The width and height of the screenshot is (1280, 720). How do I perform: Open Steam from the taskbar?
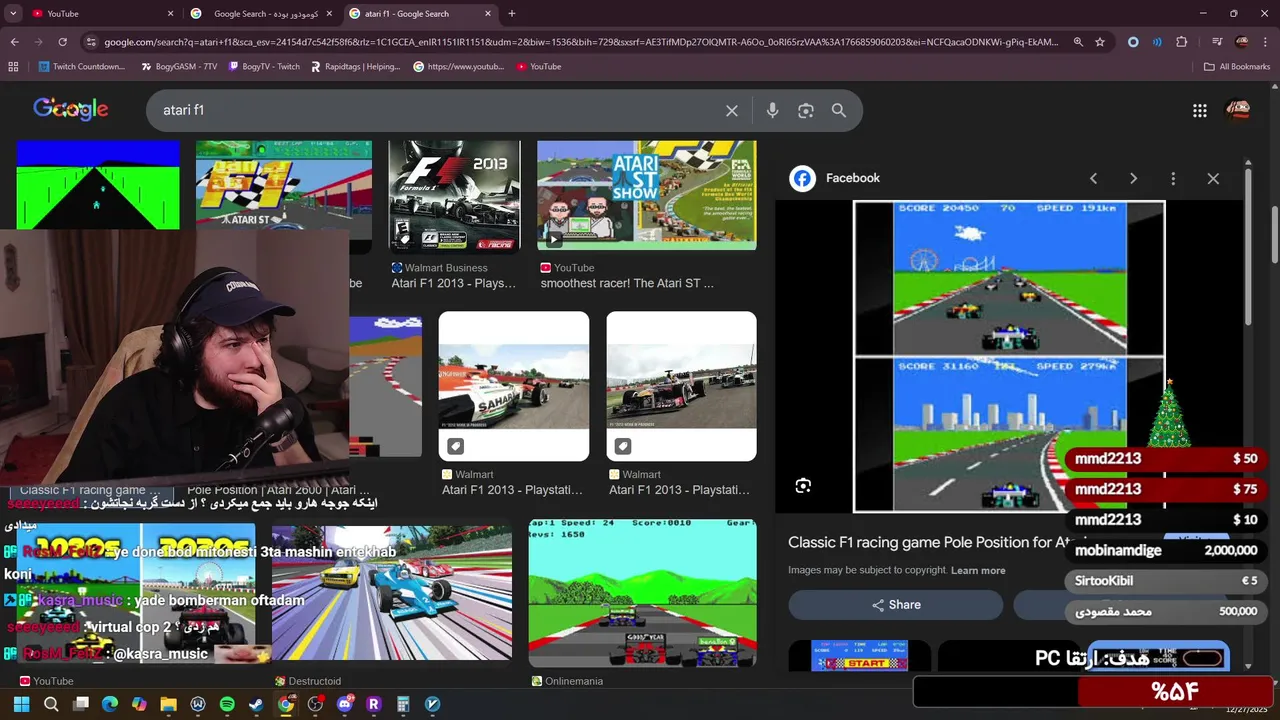256,704
